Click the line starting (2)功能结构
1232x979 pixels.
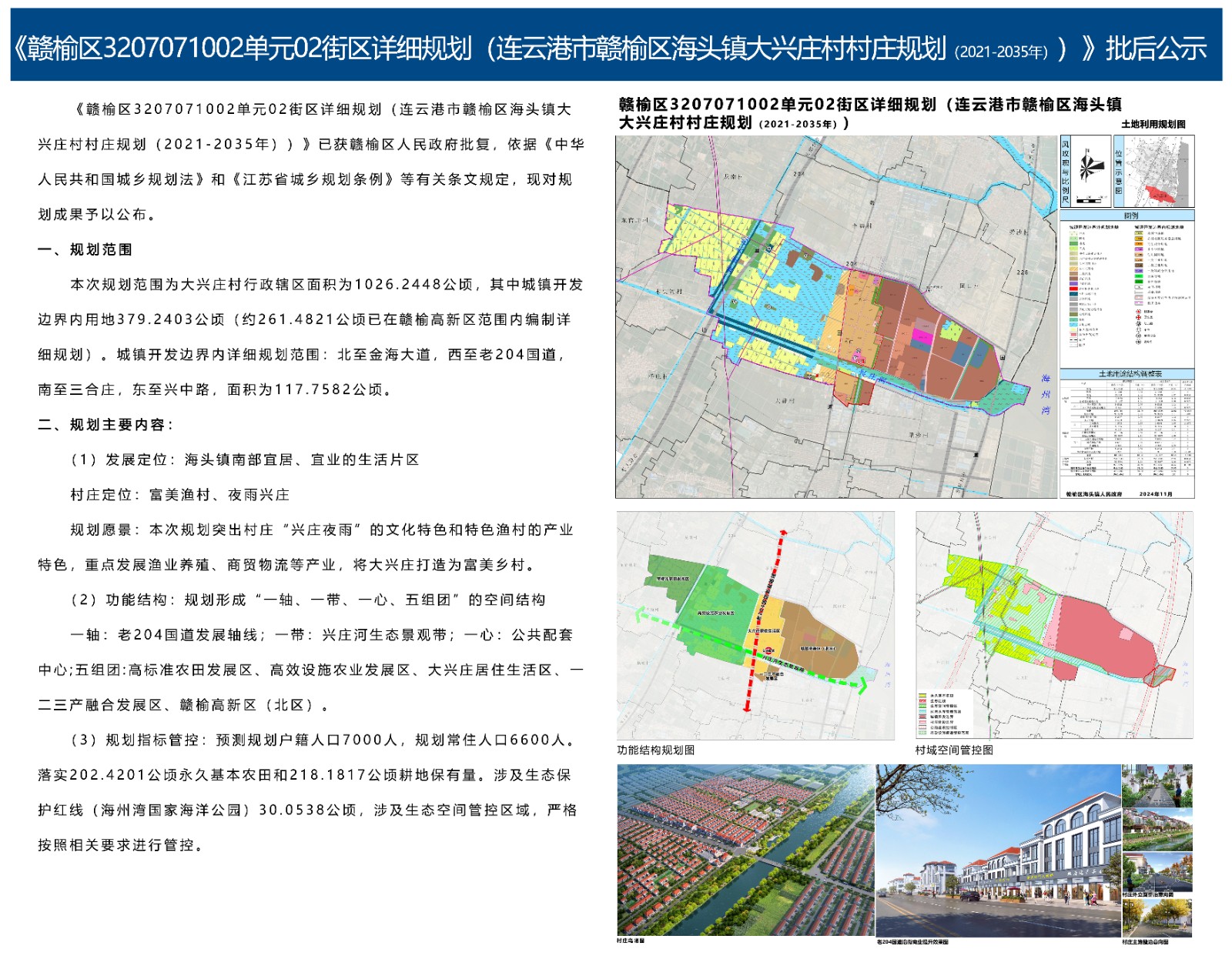click(x=308, y=600)
